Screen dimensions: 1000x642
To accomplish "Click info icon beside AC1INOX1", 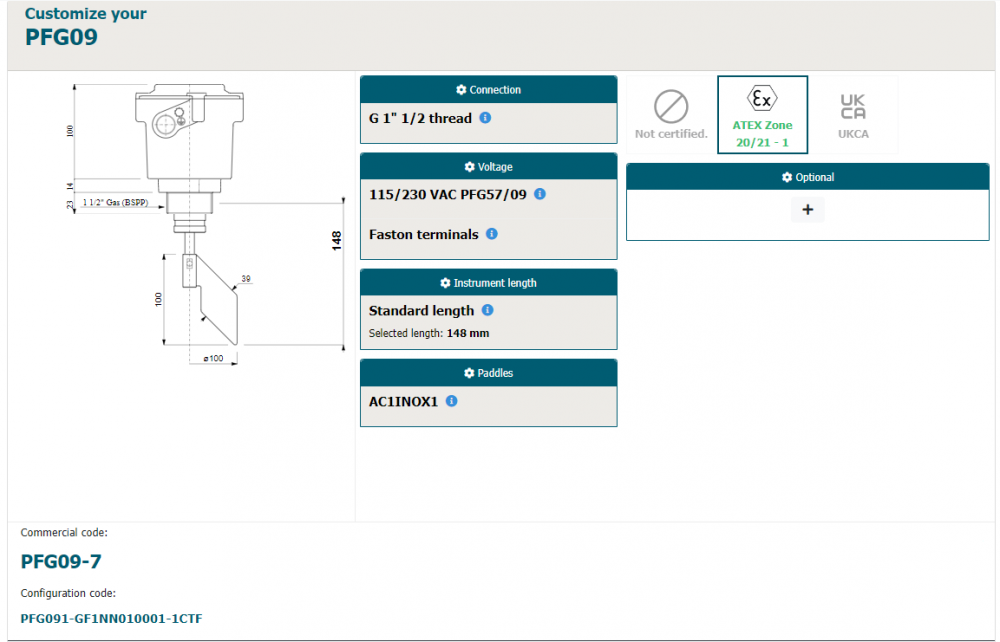I will pos(451,401).
